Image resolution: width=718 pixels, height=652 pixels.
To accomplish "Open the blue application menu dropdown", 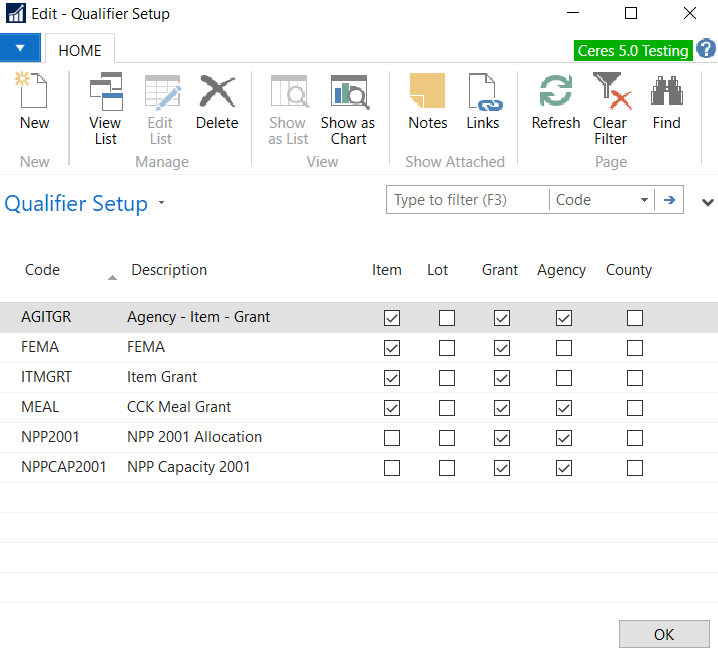I will (x=20, y=48).
